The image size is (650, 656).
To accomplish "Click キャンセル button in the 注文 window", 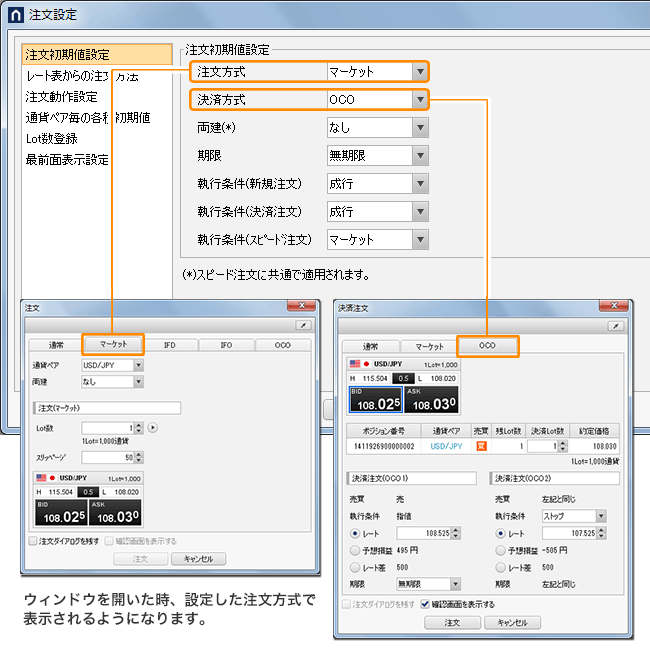I will pos(199,559).
